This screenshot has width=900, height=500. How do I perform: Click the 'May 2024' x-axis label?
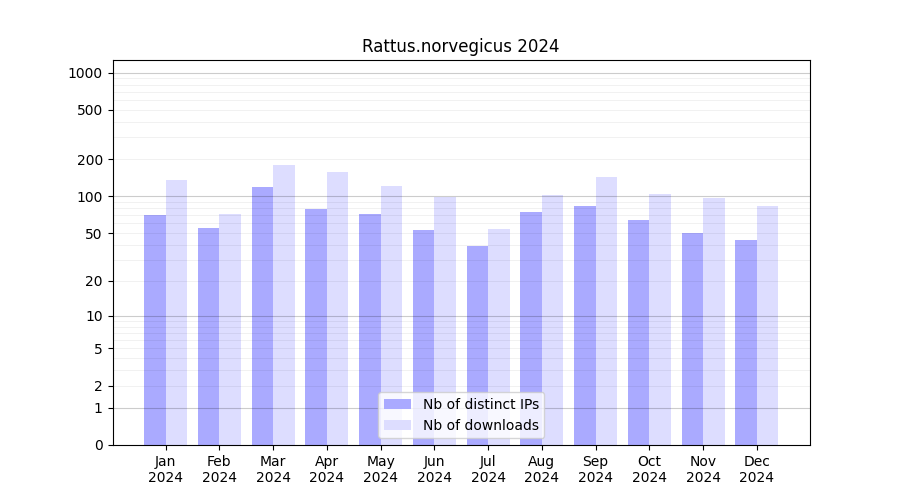tap(381, 469)
